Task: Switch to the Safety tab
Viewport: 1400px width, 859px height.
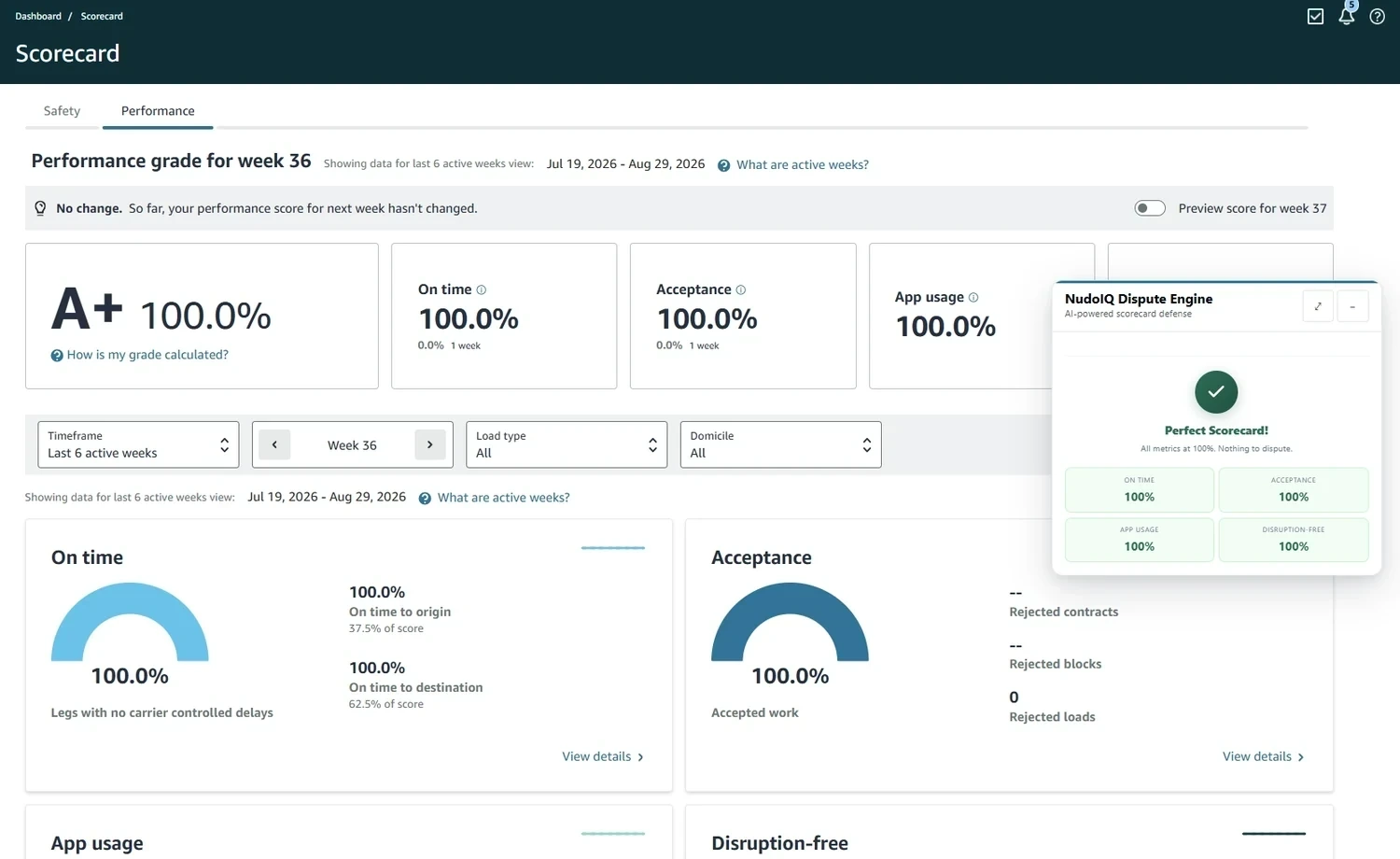Action: pos(62,110)
